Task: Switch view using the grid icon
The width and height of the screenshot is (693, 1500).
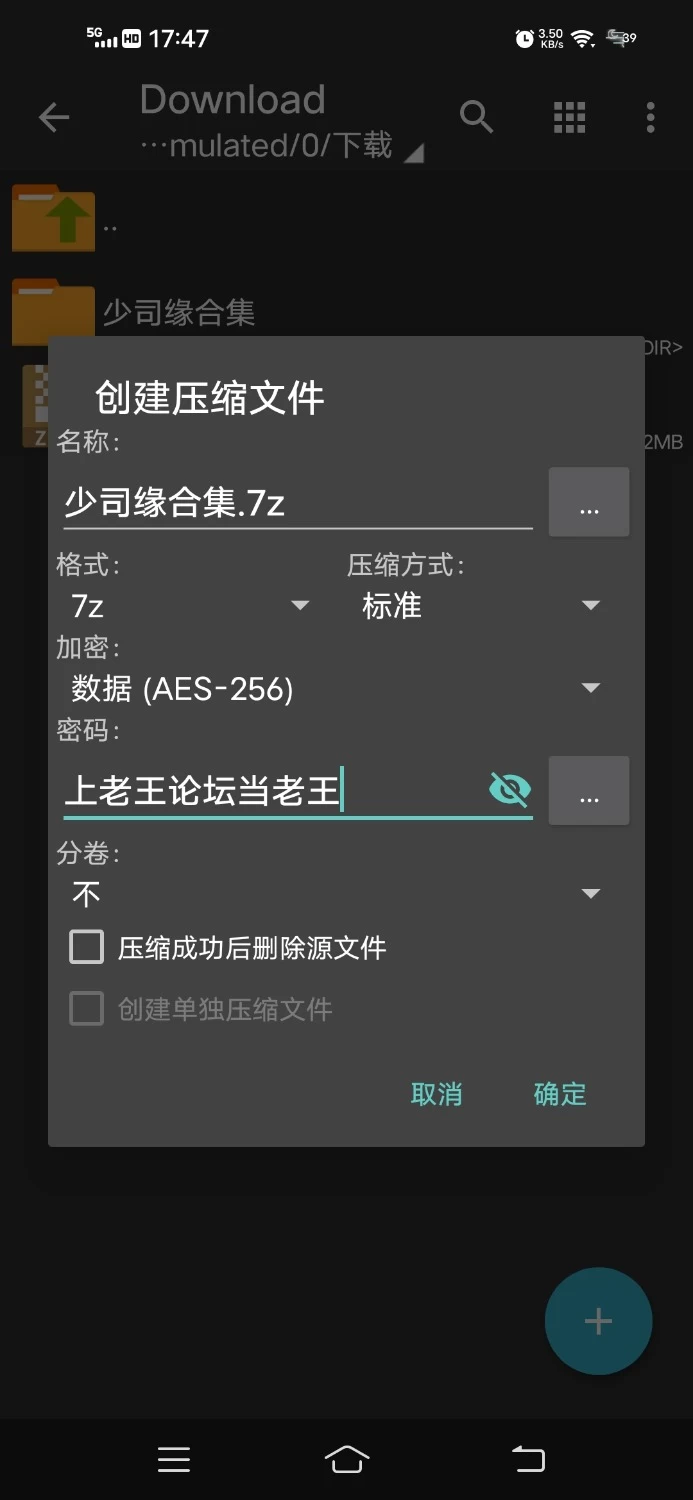Action: pos(570,118)
